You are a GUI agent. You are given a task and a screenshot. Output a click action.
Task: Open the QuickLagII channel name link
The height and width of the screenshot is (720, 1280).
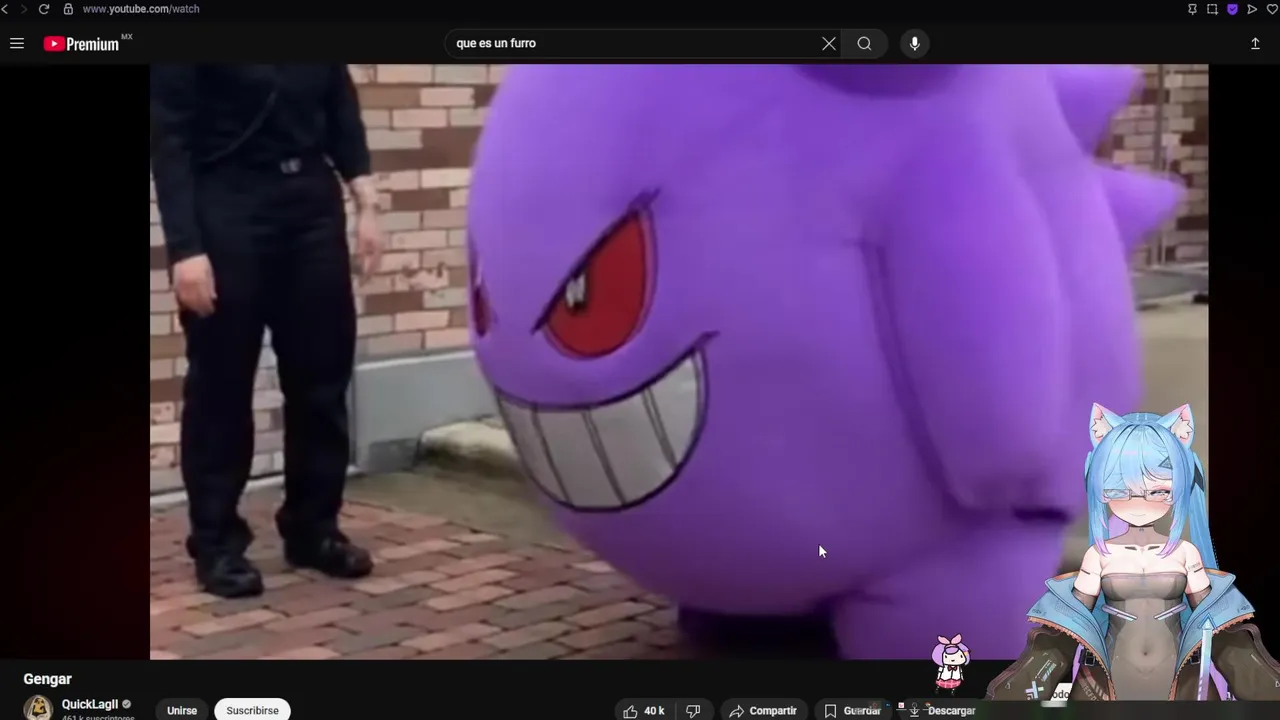pyautogui.click(x=90, y=704)
